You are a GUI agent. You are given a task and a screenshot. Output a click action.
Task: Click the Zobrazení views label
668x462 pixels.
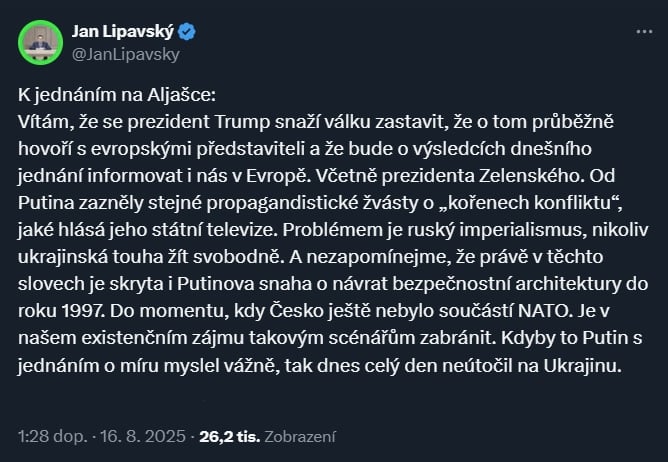(x=300, y=436)
